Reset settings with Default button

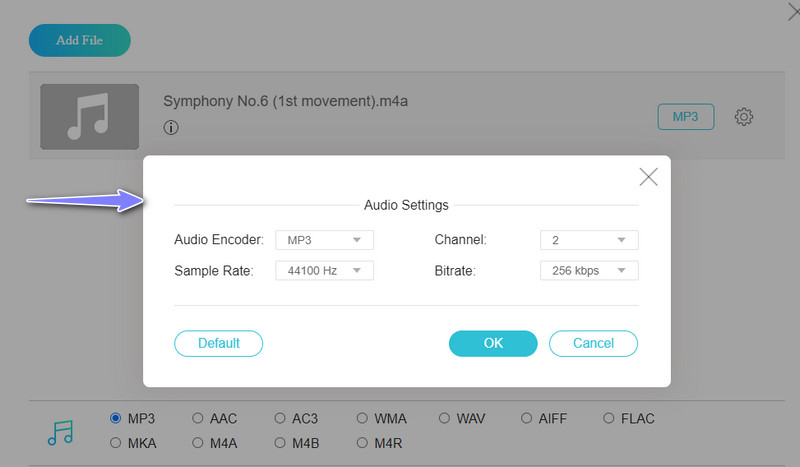click(x=218, y=343)
